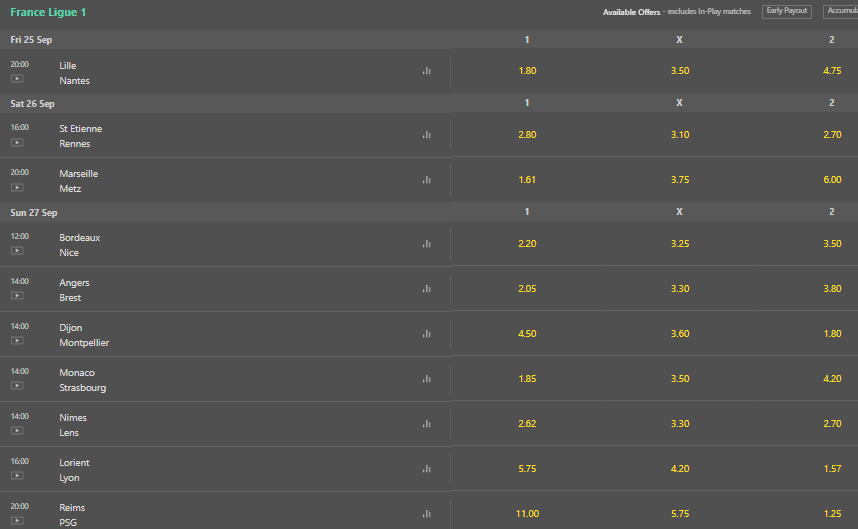The image size is (858, 529).
Task: Open stats chart icon for Dijon vs Montpellier
Action: (x=427, y=334)
